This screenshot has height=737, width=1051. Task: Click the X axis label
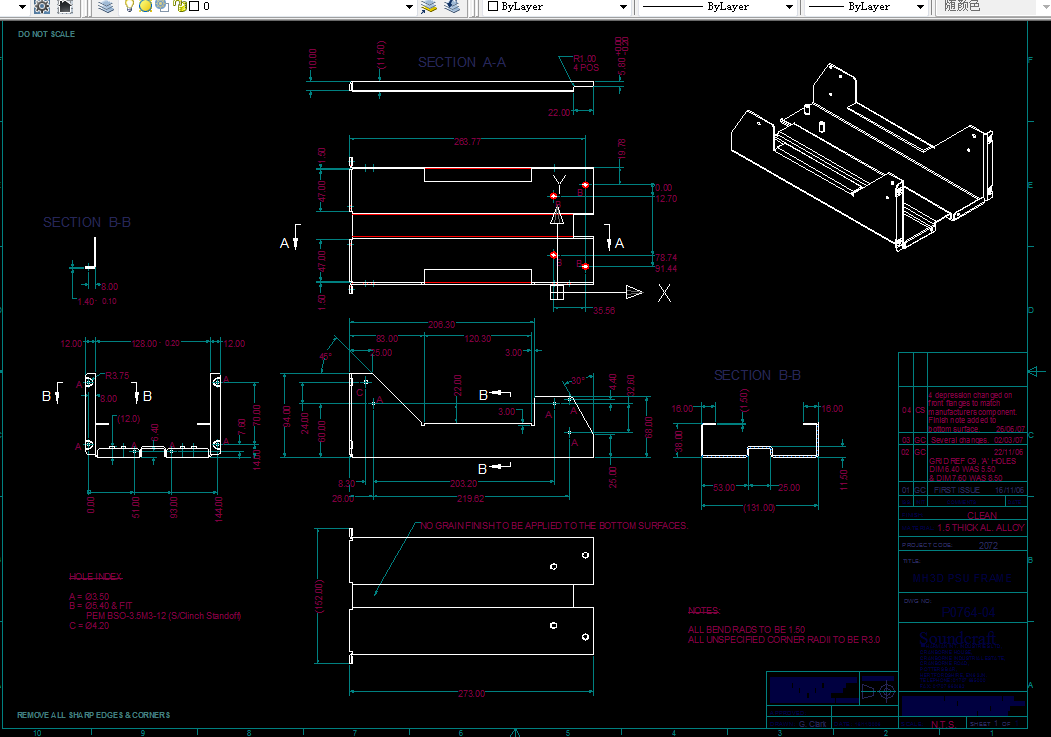coord(664,293)
